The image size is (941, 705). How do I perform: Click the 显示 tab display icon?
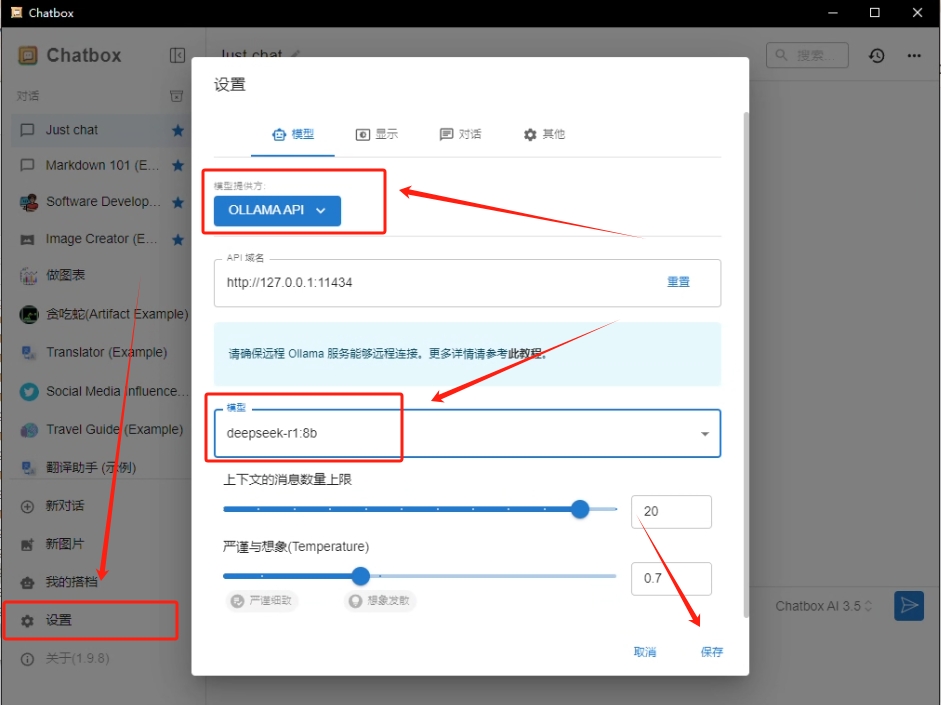coord(362,135)
